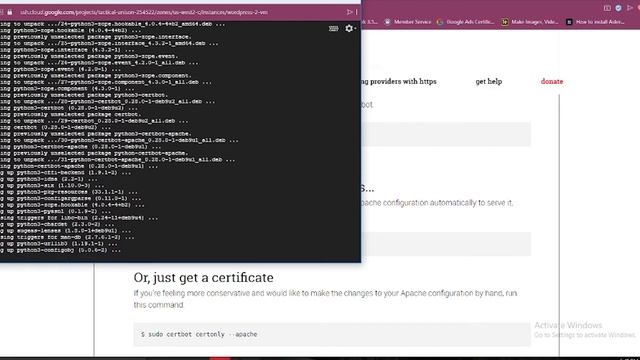Click the send arrow icon in SSH window address bar

pos(349,12)
